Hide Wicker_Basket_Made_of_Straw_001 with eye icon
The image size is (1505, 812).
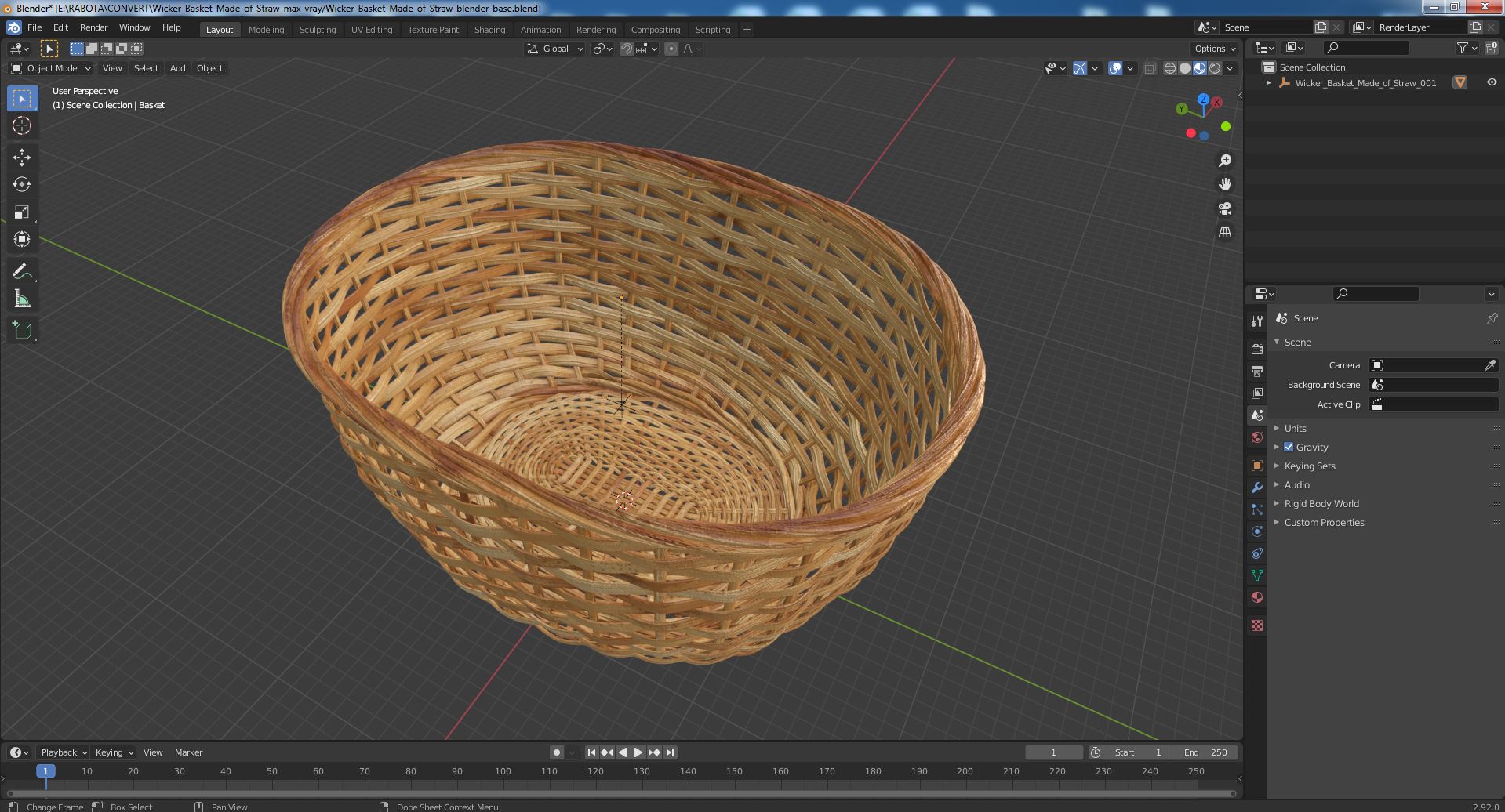click(1491, 82)
